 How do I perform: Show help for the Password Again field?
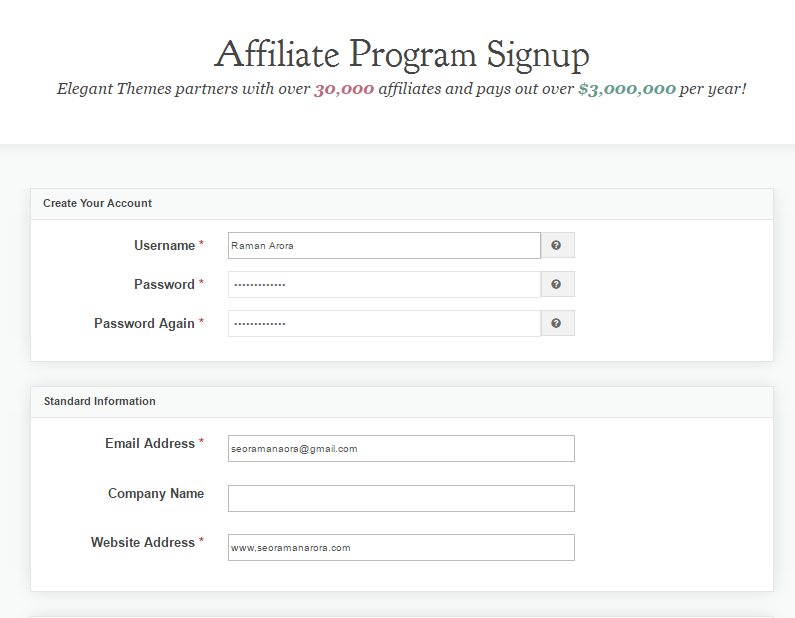(x=557, y=323)
